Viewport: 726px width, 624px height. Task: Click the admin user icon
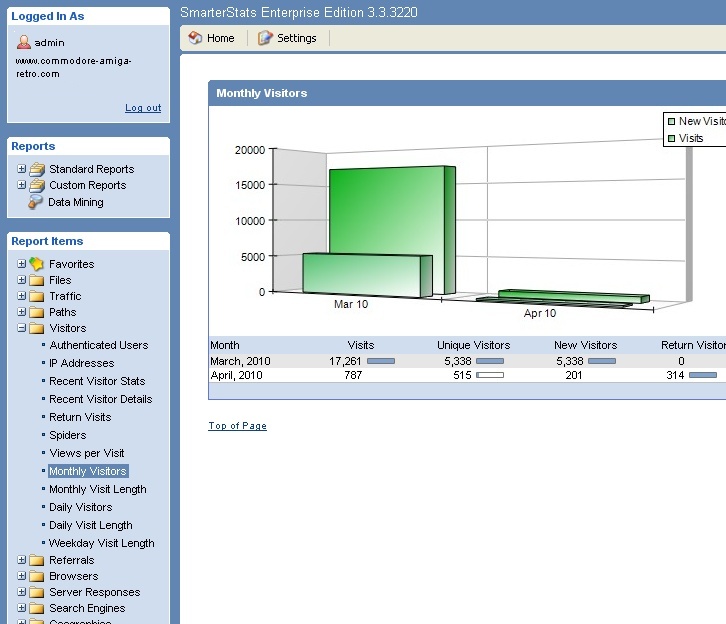24,43
